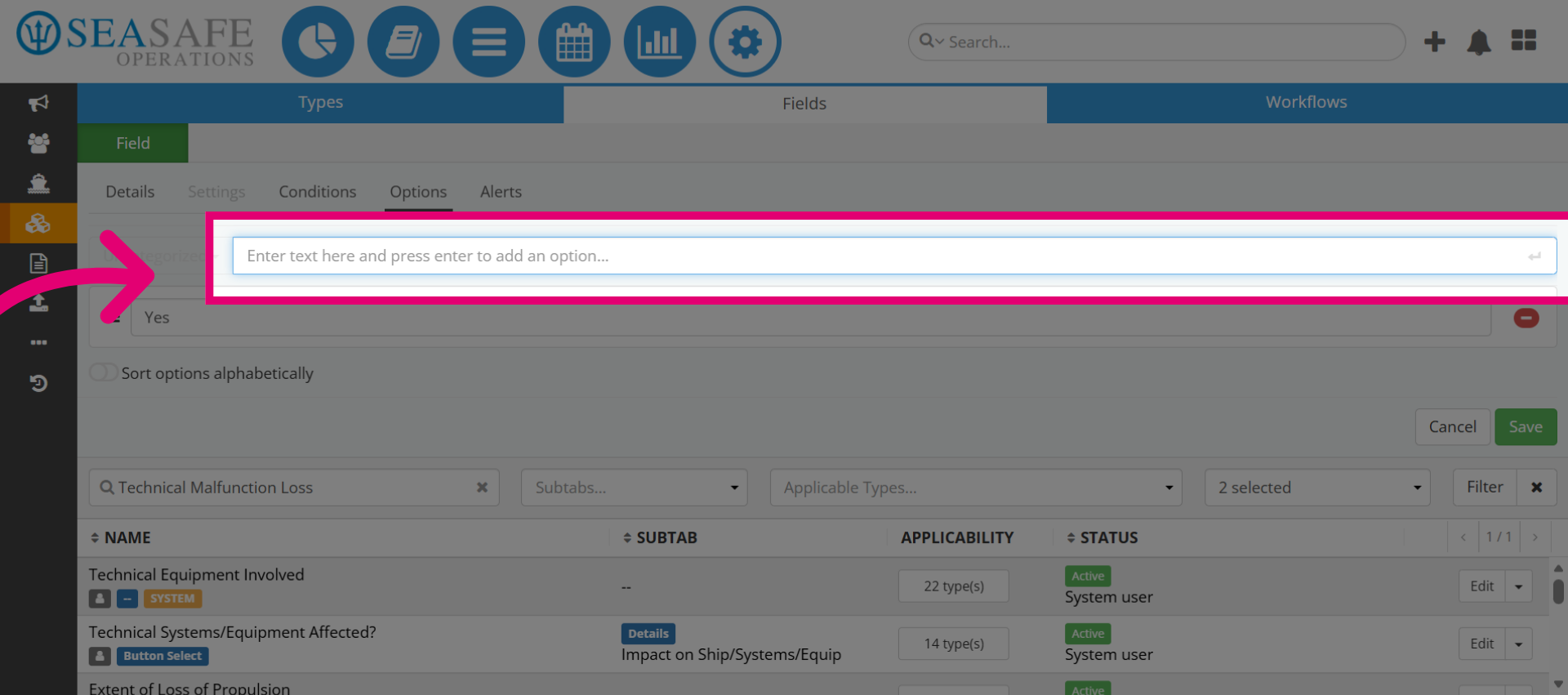The image size is (1568, 695).
Task: Open the logbook icon in top bar
Action: point(403,42)
